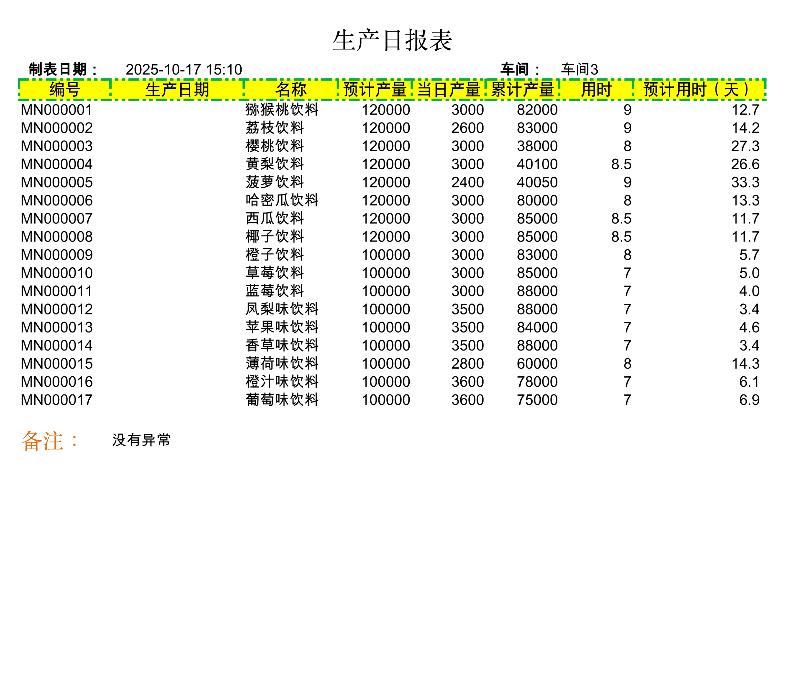800x700 pixels.
Task: Click daily output 2400 for 菠萝饮料
Action: click(x=467, y=182)
